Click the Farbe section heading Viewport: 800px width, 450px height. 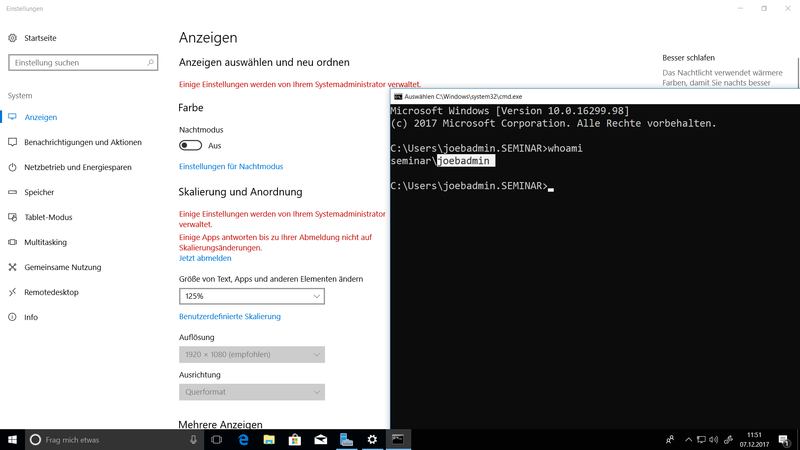[191, 108]
